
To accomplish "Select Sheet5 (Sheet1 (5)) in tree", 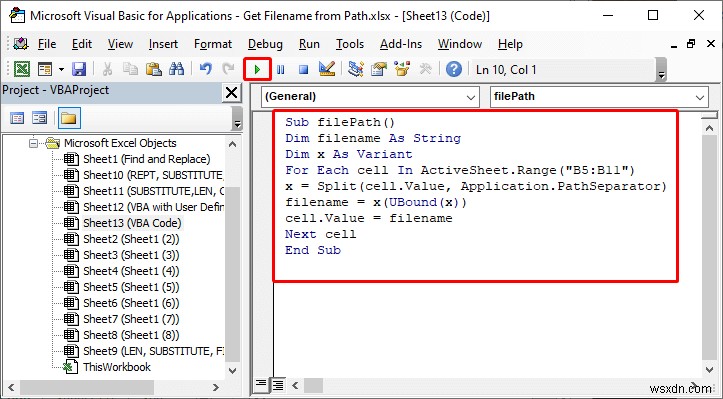I will coord(131,287).
